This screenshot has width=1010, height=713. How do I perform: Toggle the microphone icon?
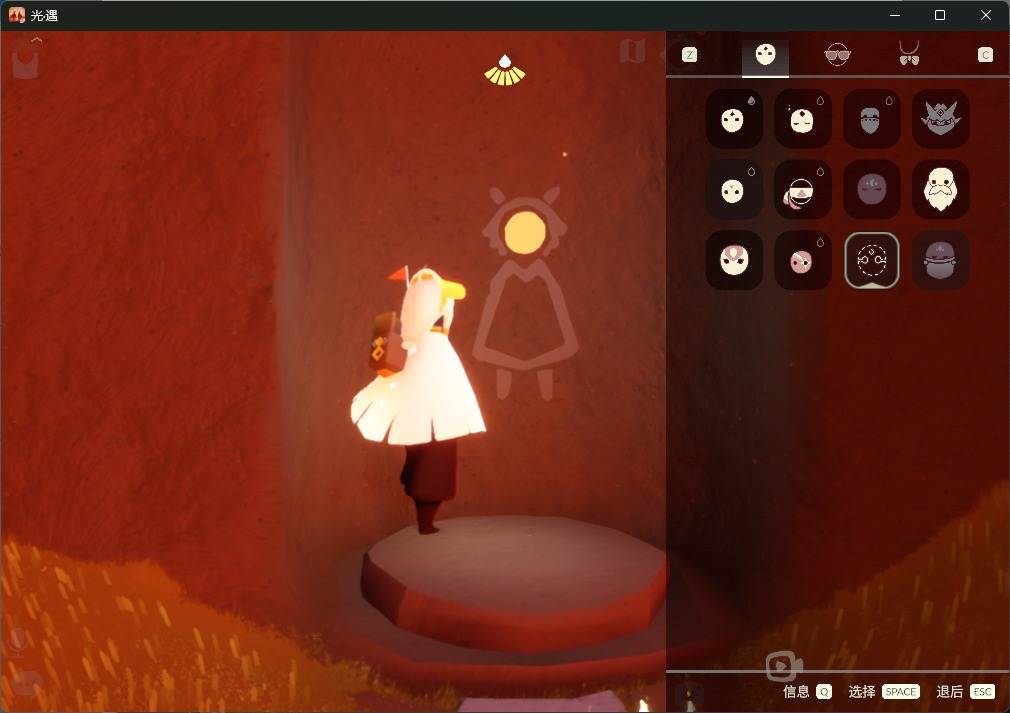point(17,642)
